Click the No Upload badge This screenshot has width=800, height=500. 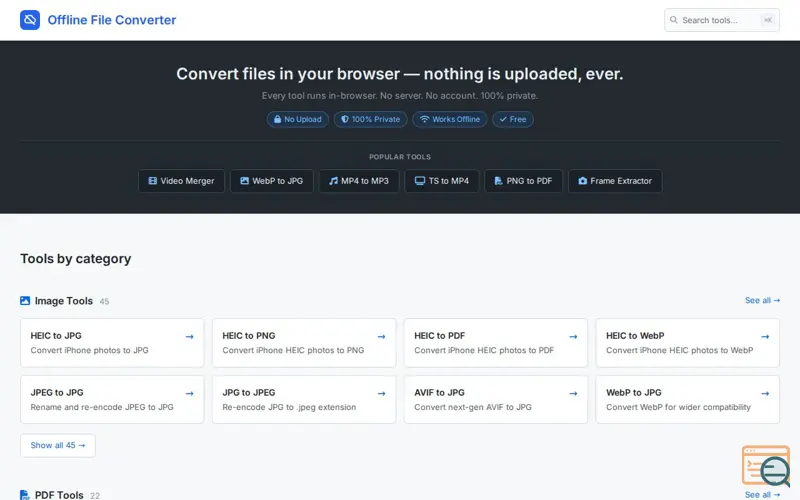coord(297,119)
